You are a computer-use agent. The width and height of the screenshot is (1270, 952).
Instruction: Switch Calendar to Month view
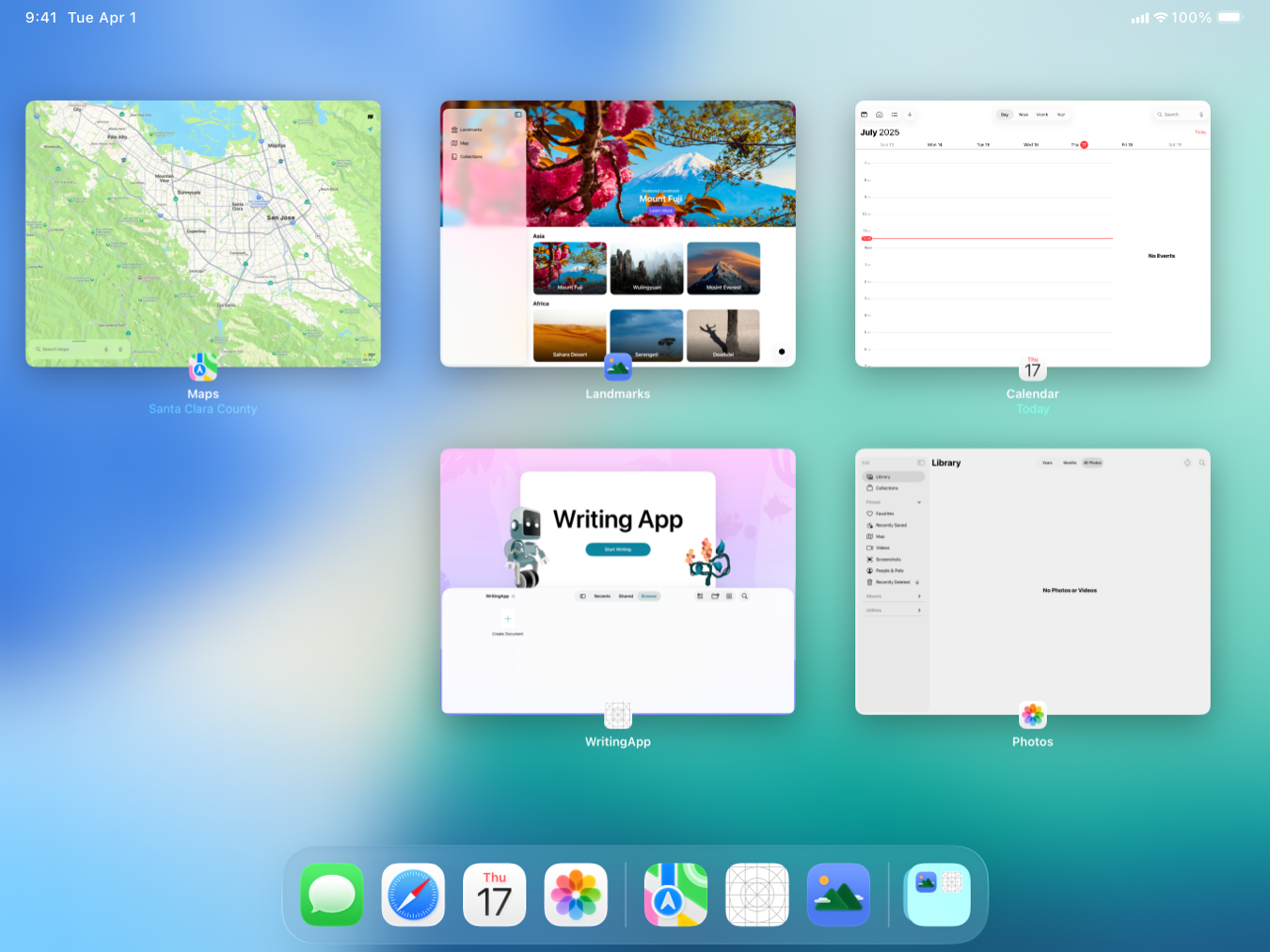[1042, 115]
